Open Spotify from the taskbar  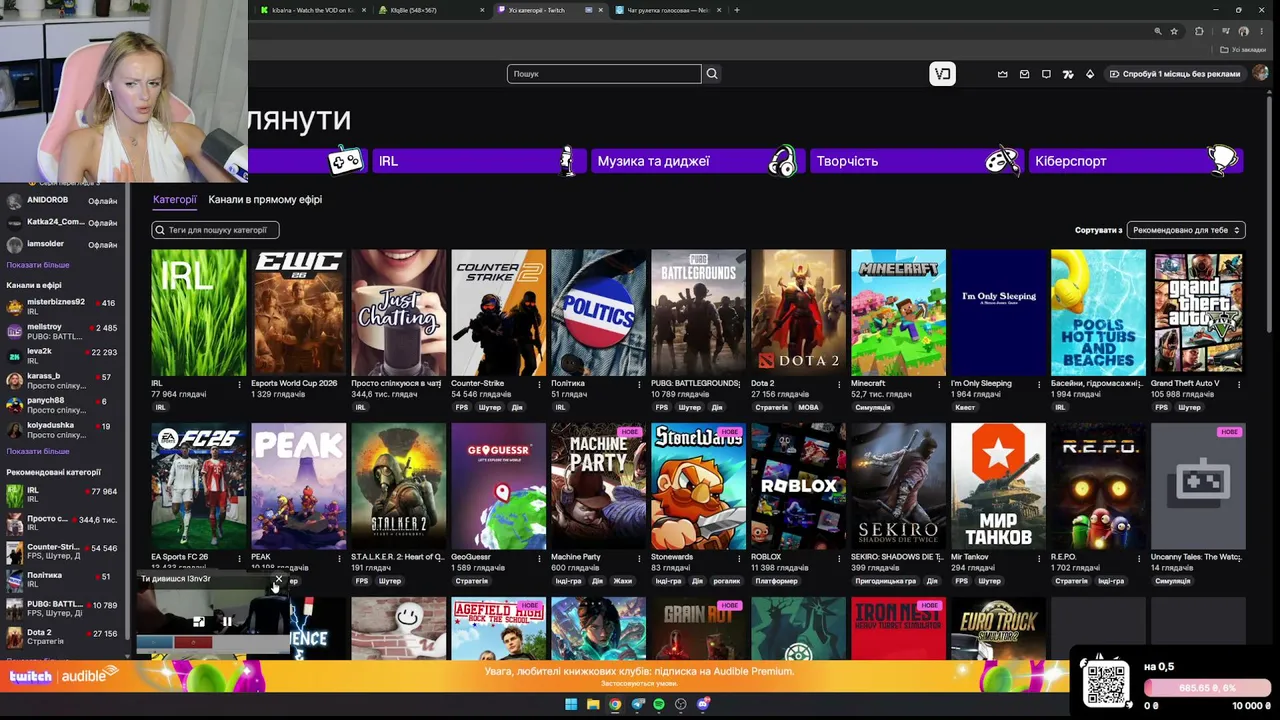pyautogui.click(x=659, y=705)
